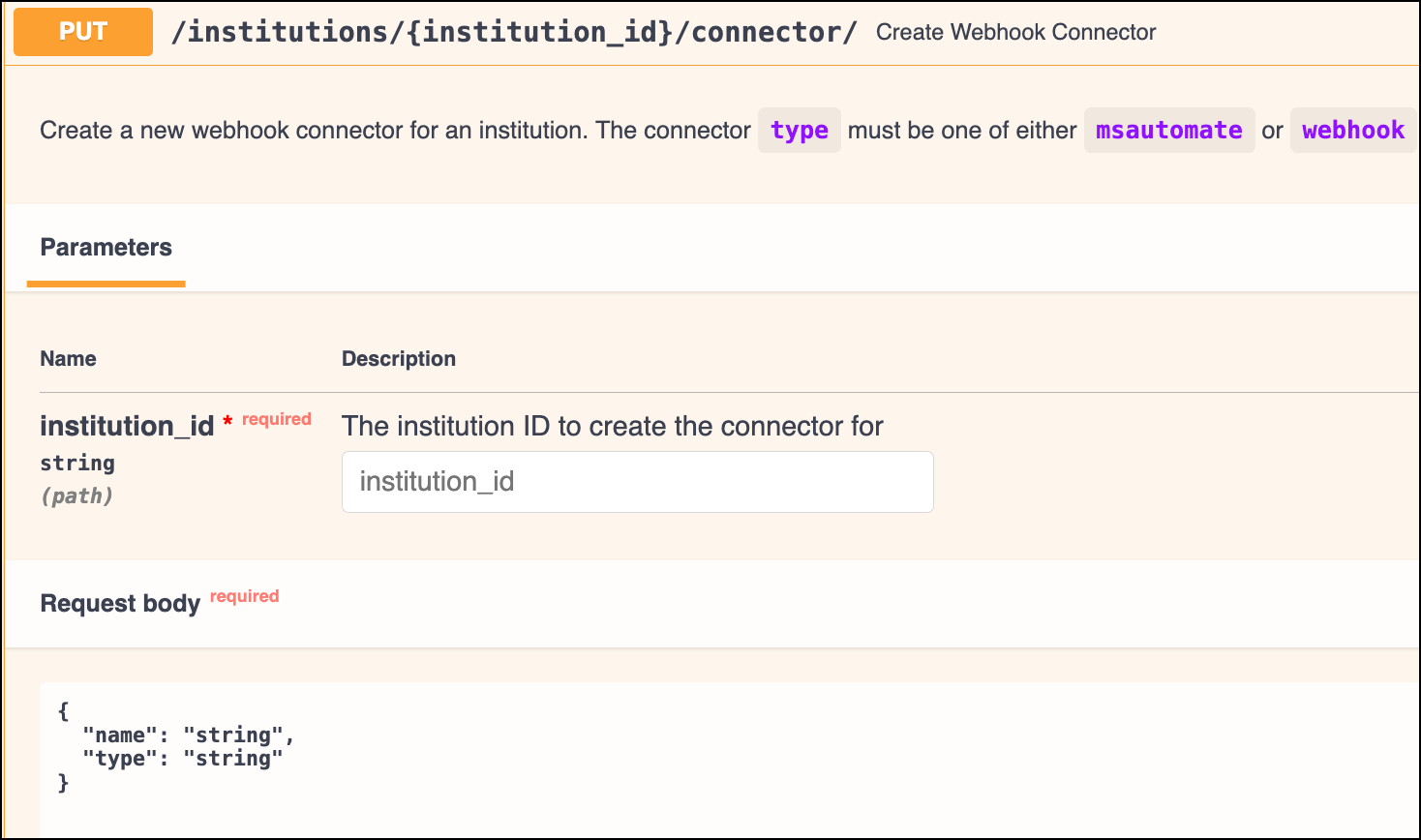This screenshot has height=840, width=1421.
Task: Select the Parameters tab
Action: (106, 248)
